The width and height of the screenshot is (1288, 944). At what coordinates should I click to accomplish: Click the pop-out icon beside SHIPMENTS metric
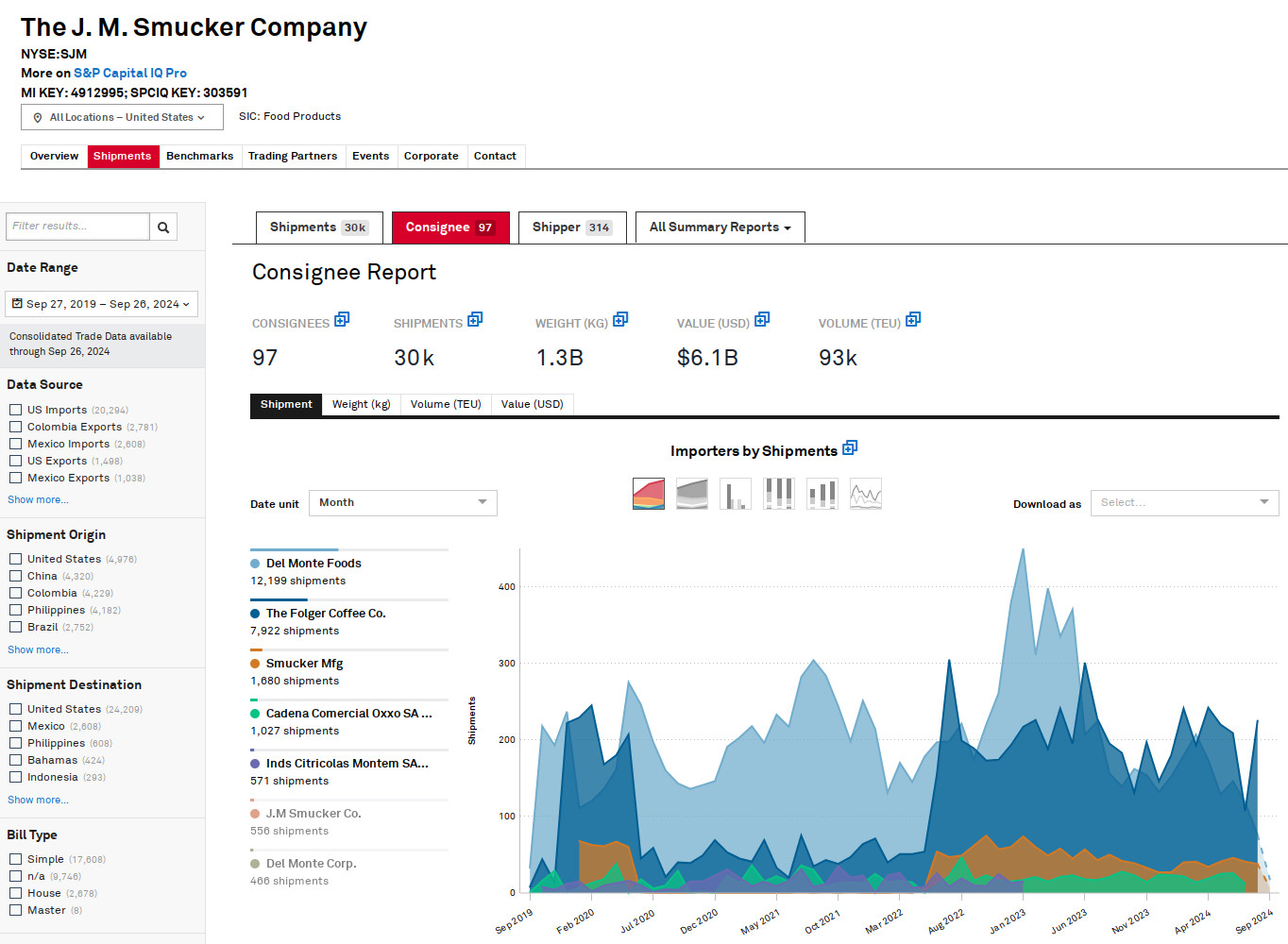[475, 319]
